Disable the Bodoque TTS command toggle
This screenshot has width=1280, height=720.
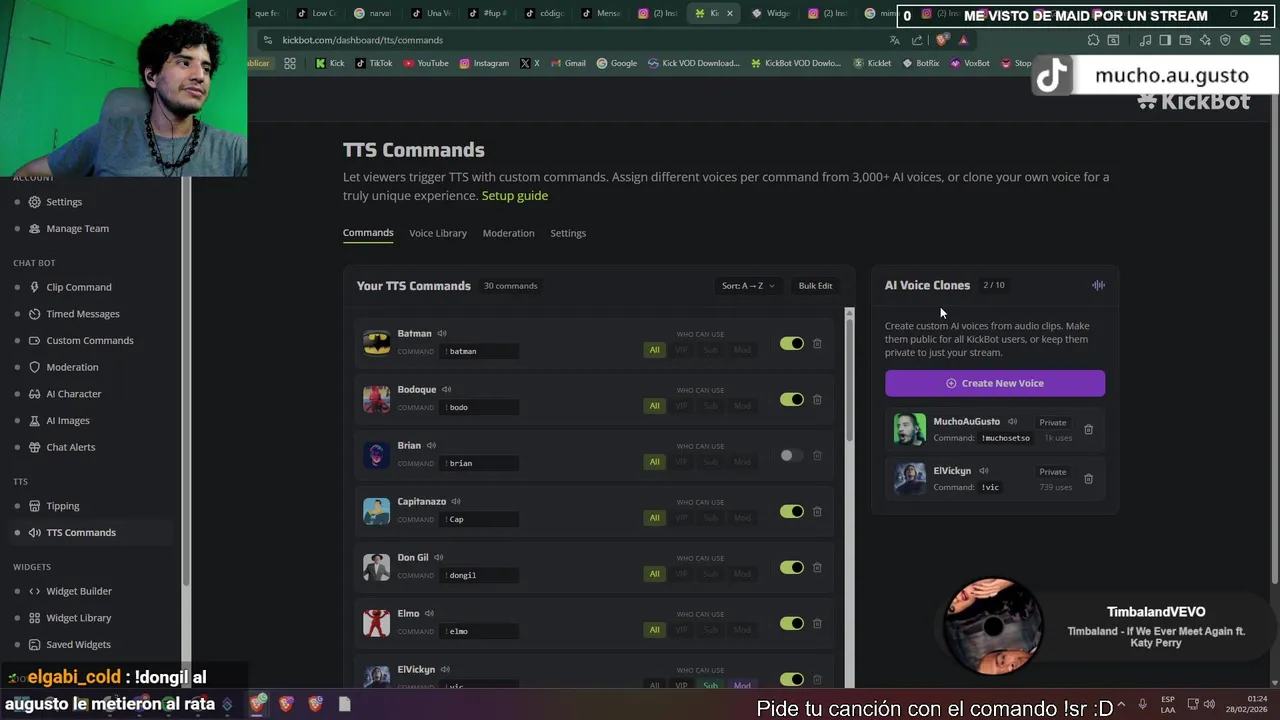(x=792, y=399)
